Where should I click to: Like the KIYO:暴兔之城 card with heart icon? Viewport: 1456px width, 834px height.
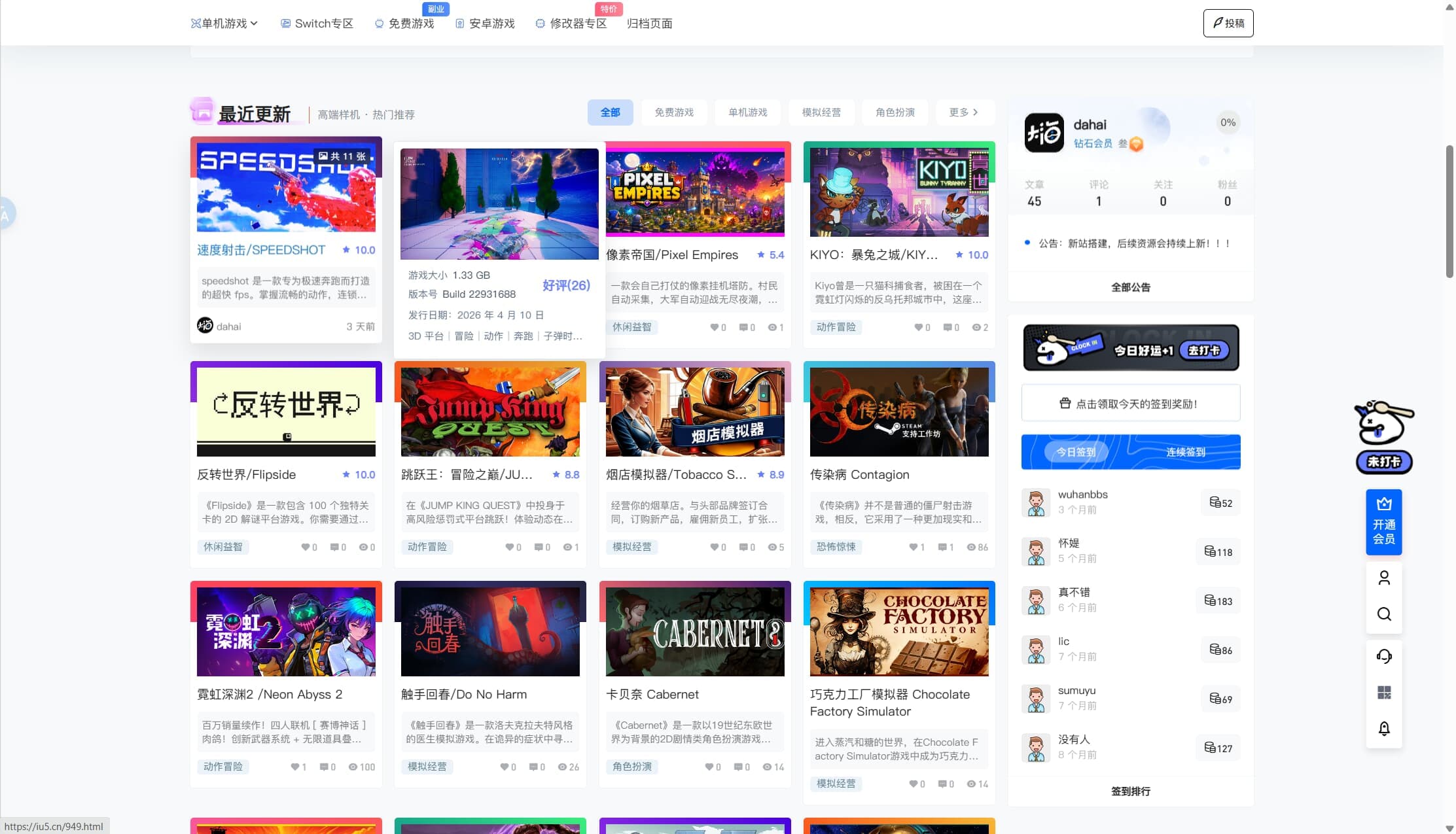click(918, 327)
